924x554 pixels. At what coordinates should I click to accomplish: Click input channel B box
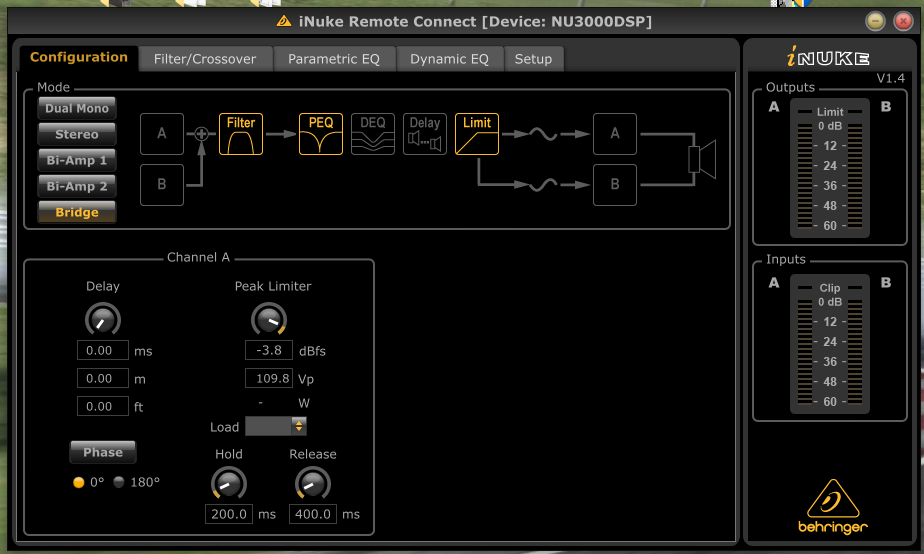pyautogui.click(x=162, y=185)
